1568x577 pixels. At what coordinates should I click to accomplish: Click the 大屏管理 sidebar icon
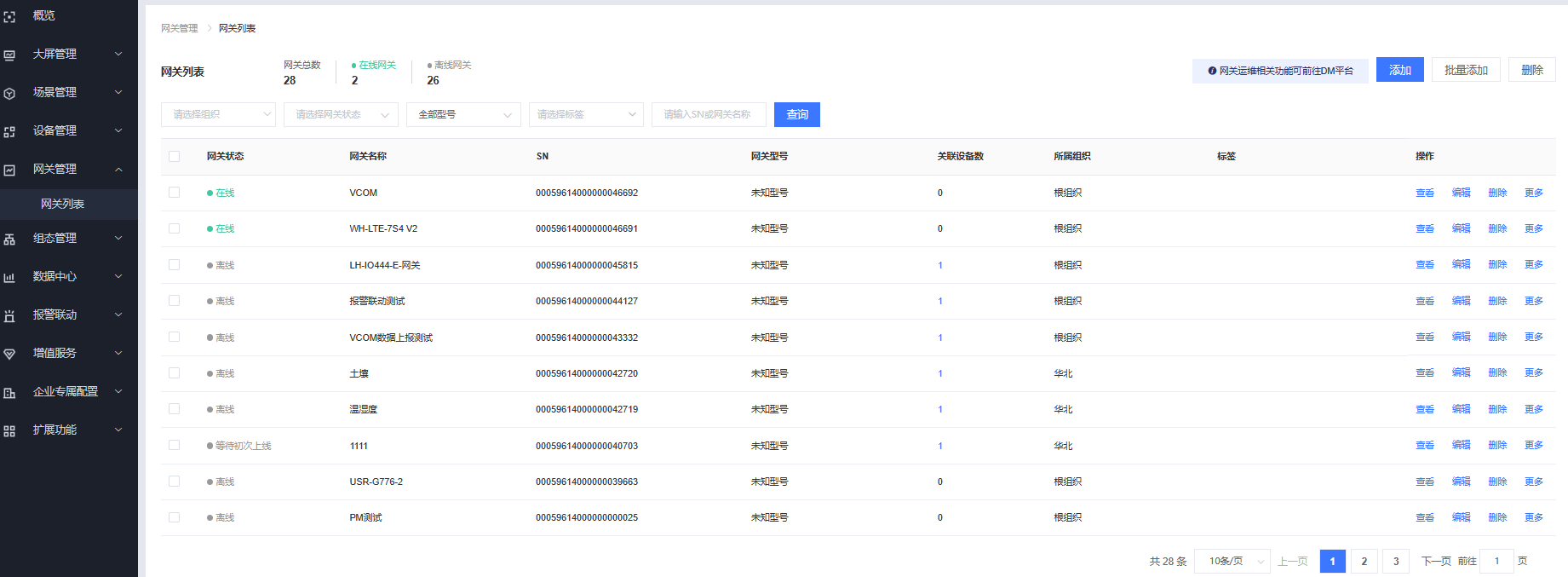(9, 55)
